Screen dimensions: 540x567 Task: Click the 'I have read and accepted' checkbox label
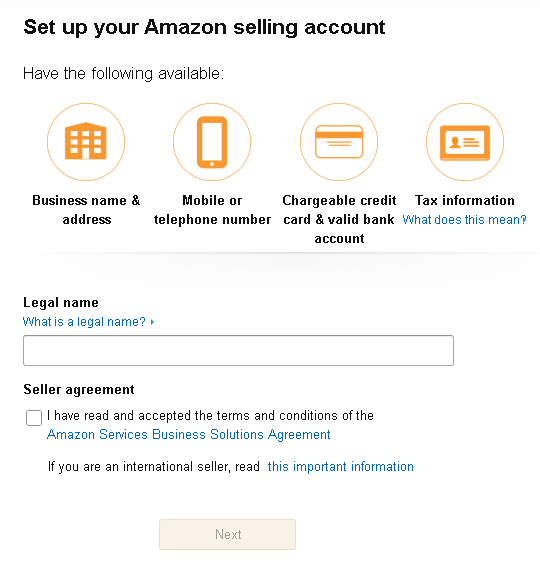coord(210,415)
